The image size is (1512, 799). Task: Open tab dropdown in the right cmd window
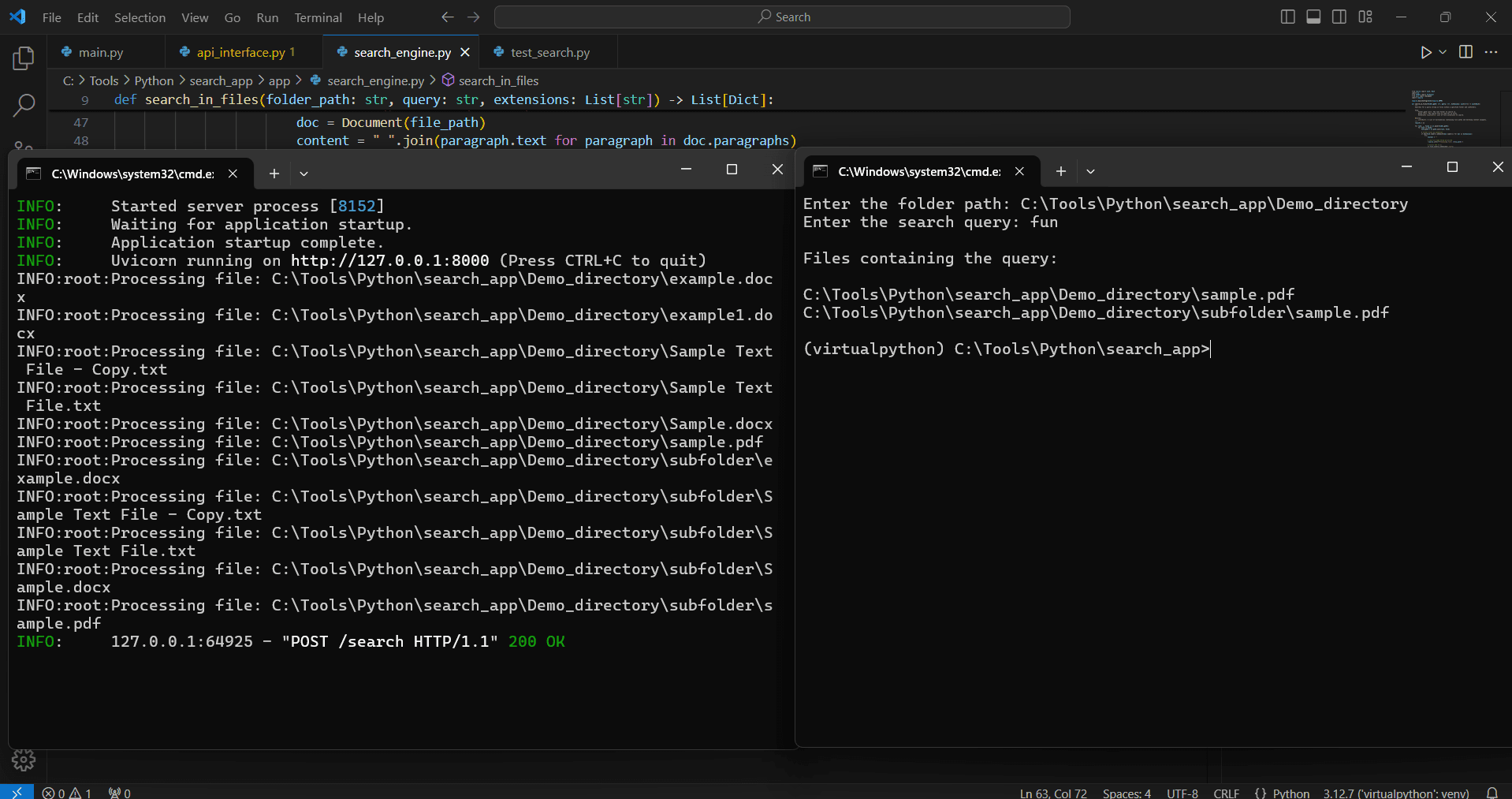pyautogui.click(x=1090, y=171)
